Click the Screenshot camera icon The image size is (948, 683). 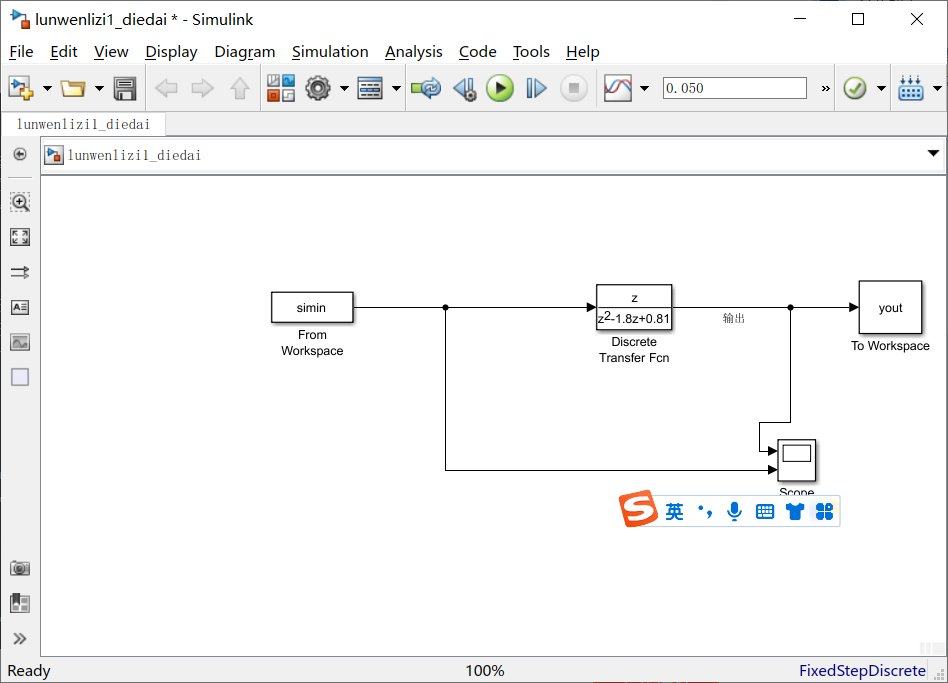(x=20, y=568)
